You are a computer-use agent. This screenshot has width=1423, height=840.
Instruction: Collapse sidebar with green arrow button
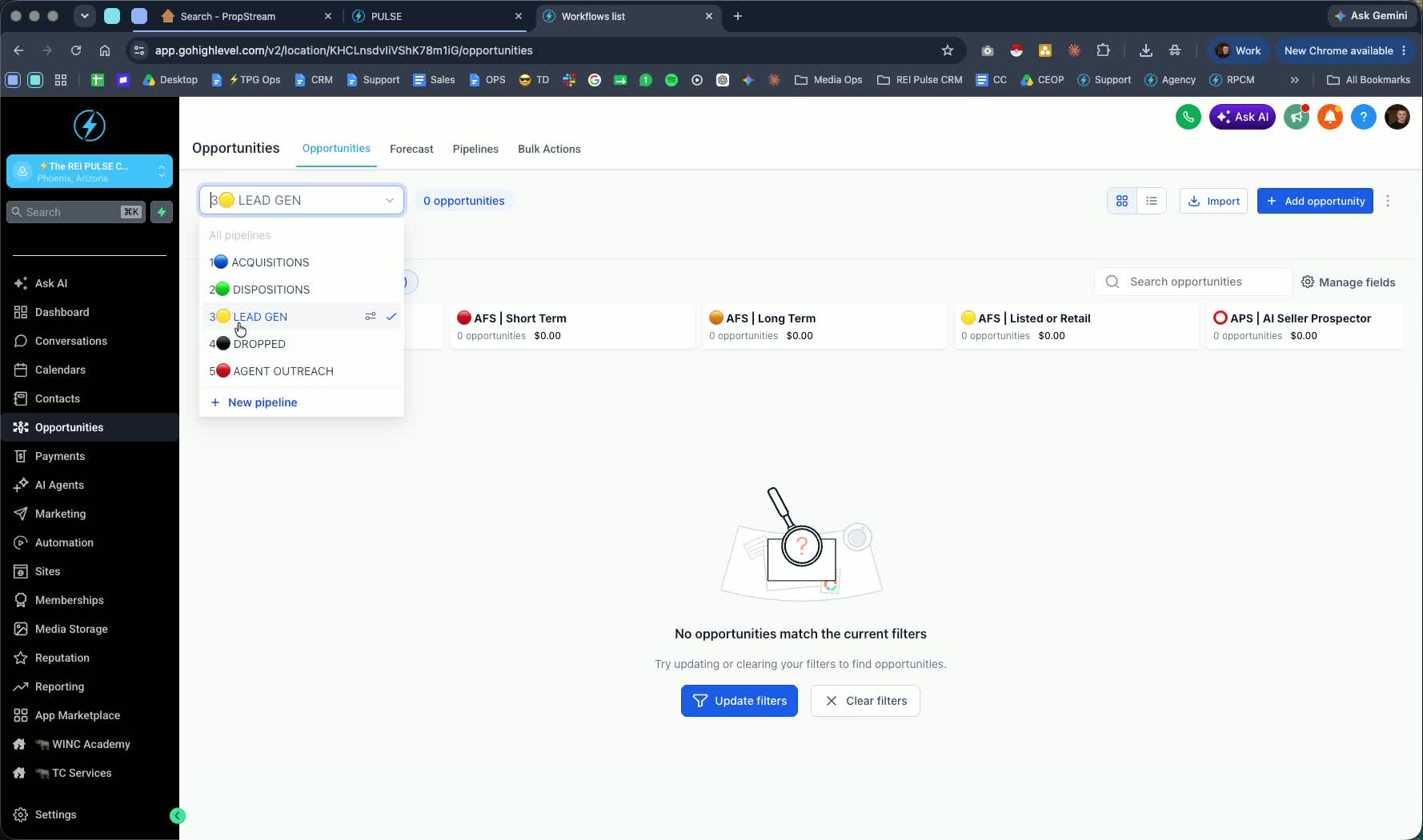[x=178, y=815]
